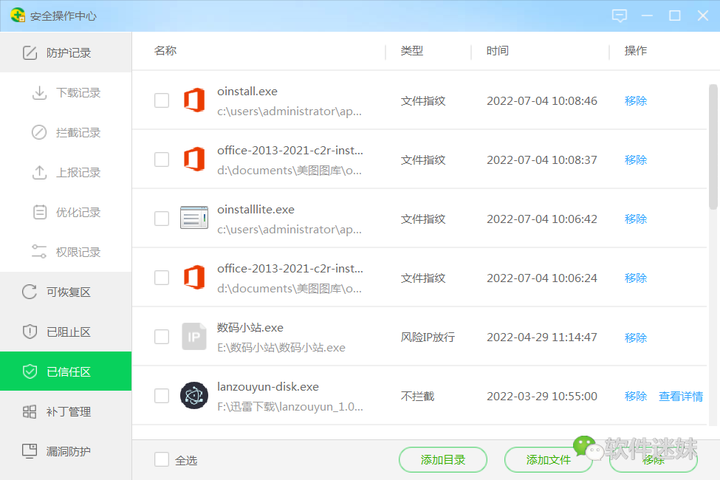Click 移除 for the 10:06:24 office entry
720x480 pixels.
(636, 278)
